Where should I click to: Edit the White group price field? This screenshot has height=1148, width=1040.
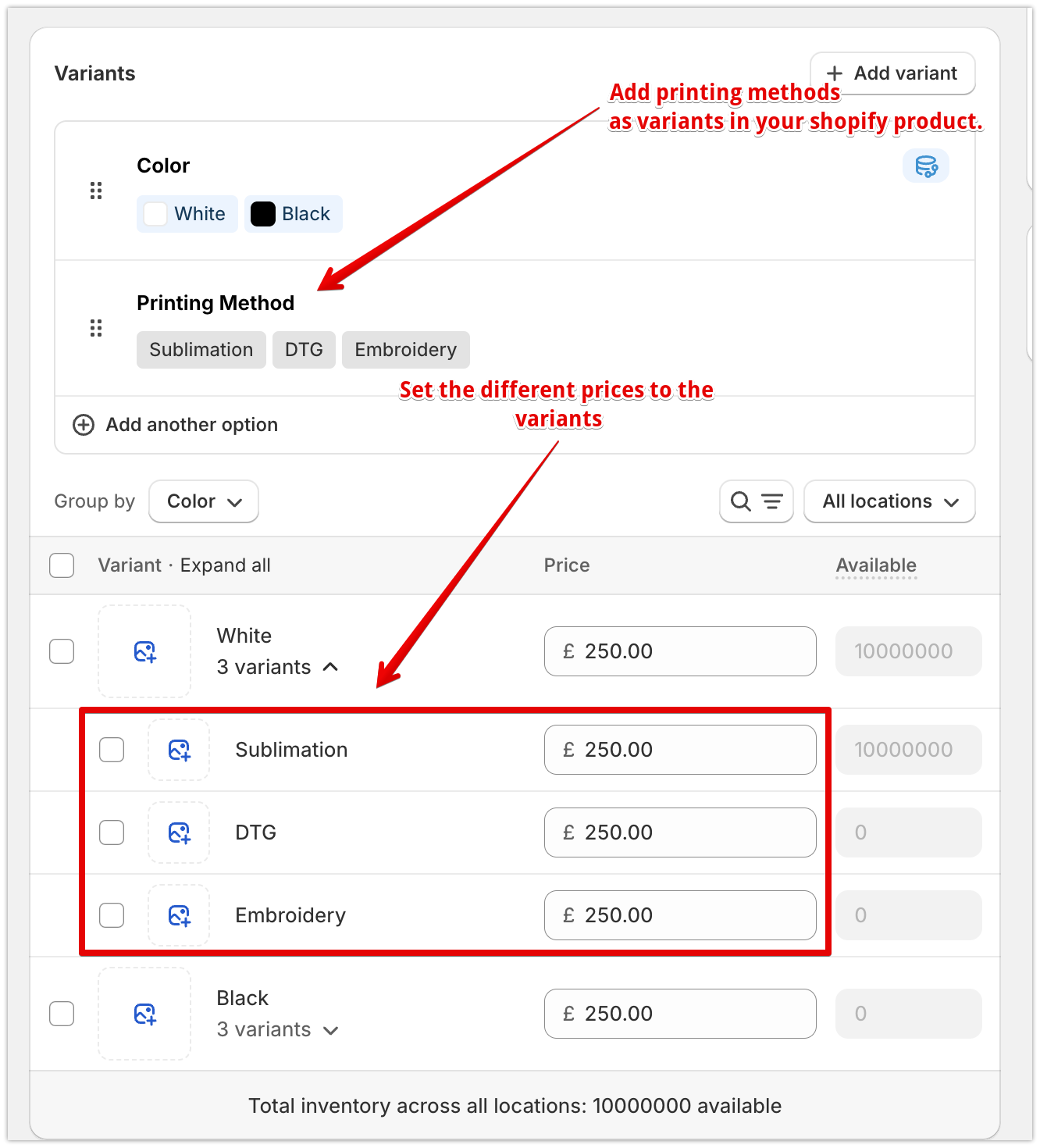680,651
